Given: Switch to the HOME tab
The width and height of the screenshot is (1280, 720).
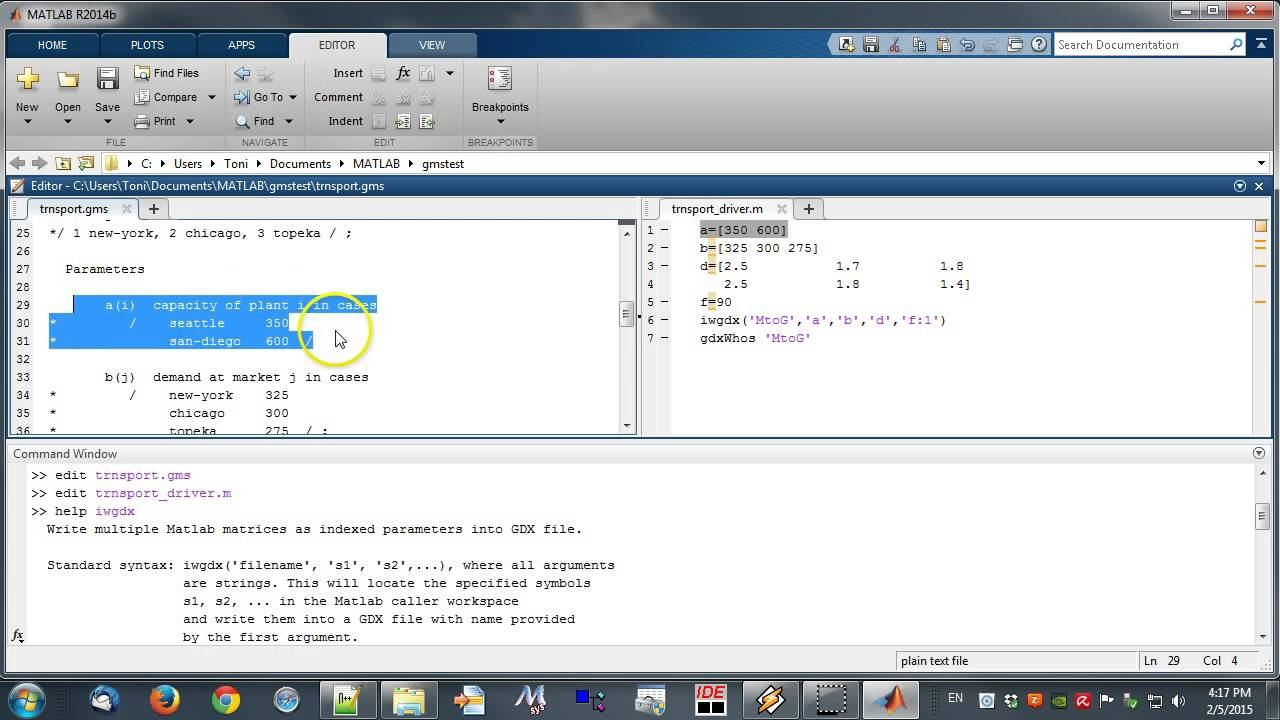Looking at the screenshot, I should (x=52, y=45).
